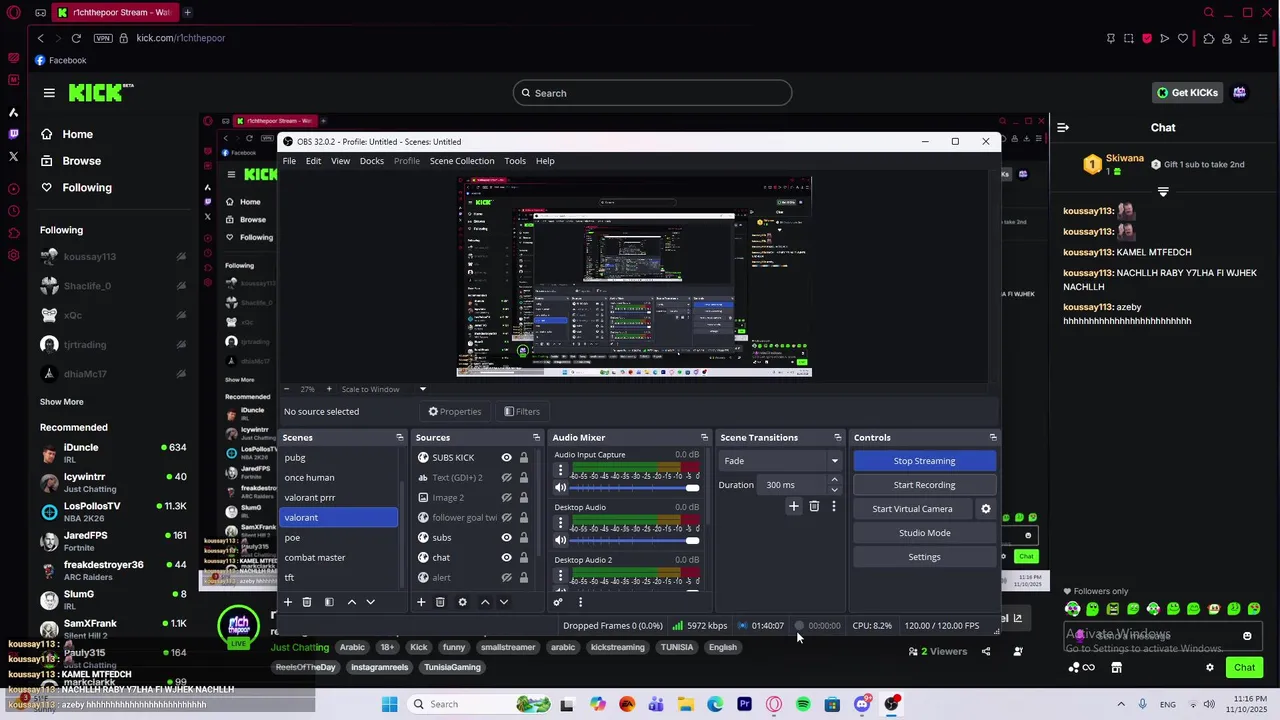Viewport: 1280px width, 720px height.
Task: Open scene filters icon in the Scenes toolbar
Action: pos(329,602)
